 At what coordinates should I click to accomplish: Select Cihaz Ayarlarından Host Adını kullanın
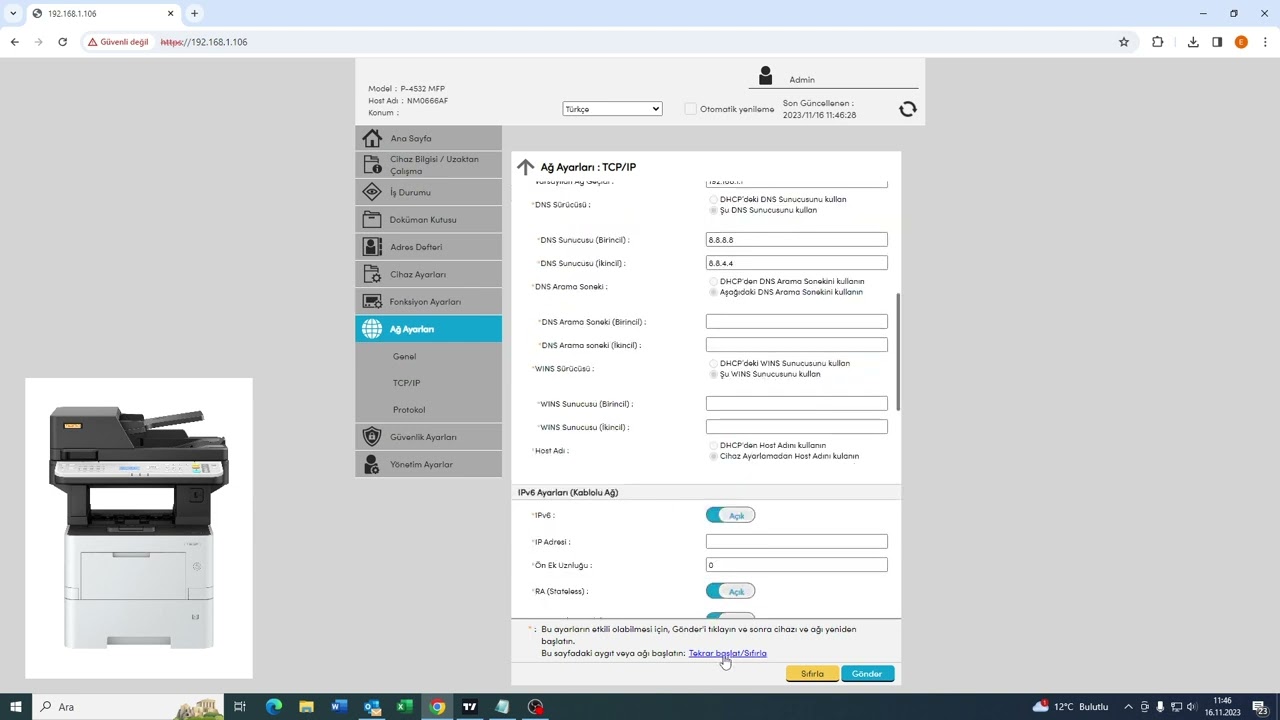coord(713,456)
